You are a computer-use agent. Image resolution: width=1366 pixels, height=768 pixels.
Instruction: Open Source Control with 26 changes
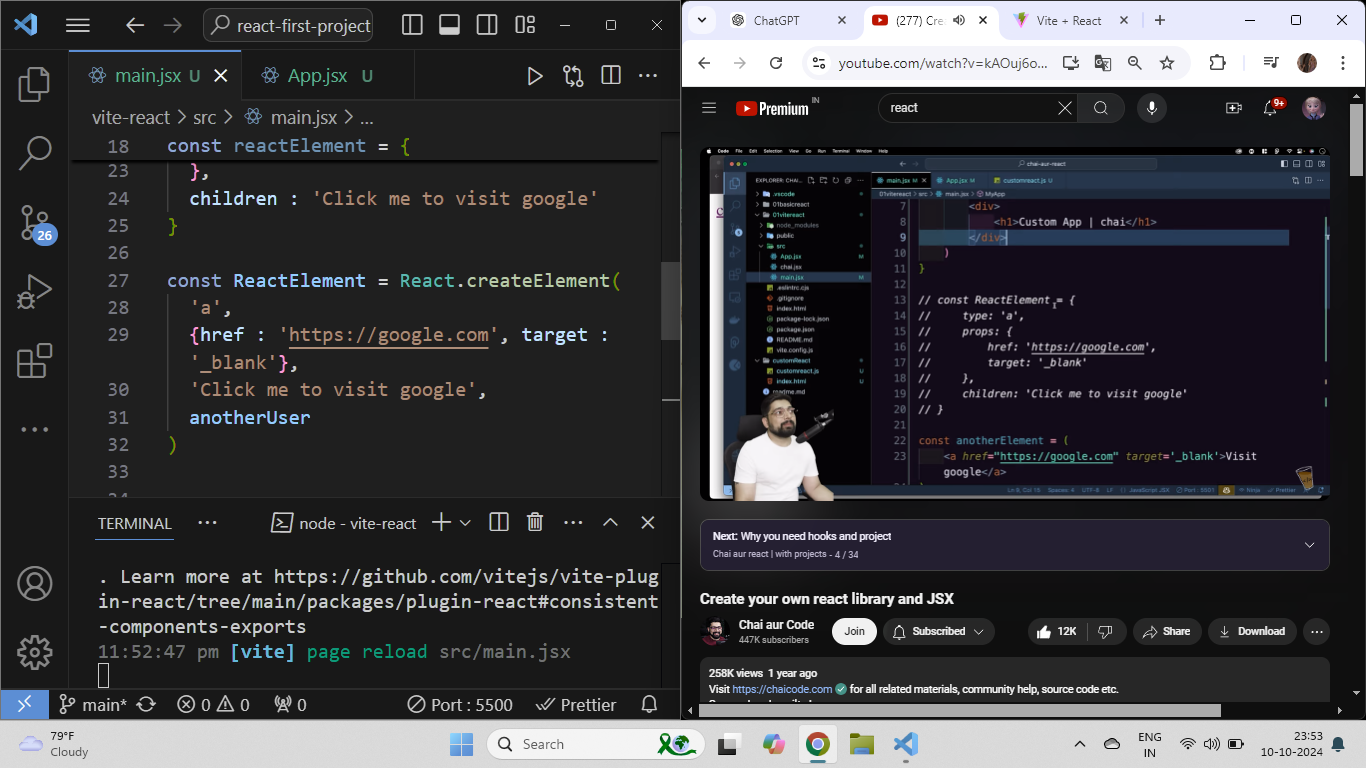coord(35,223)
